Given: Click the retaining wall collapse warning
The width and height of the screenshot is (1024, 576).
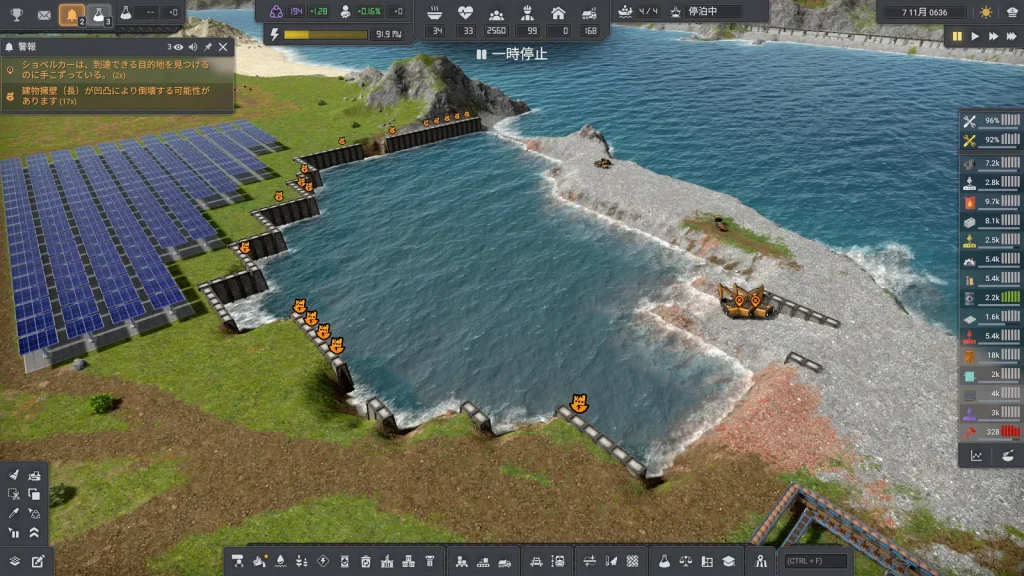Looking at the screenshot, I should coord(118,96).
